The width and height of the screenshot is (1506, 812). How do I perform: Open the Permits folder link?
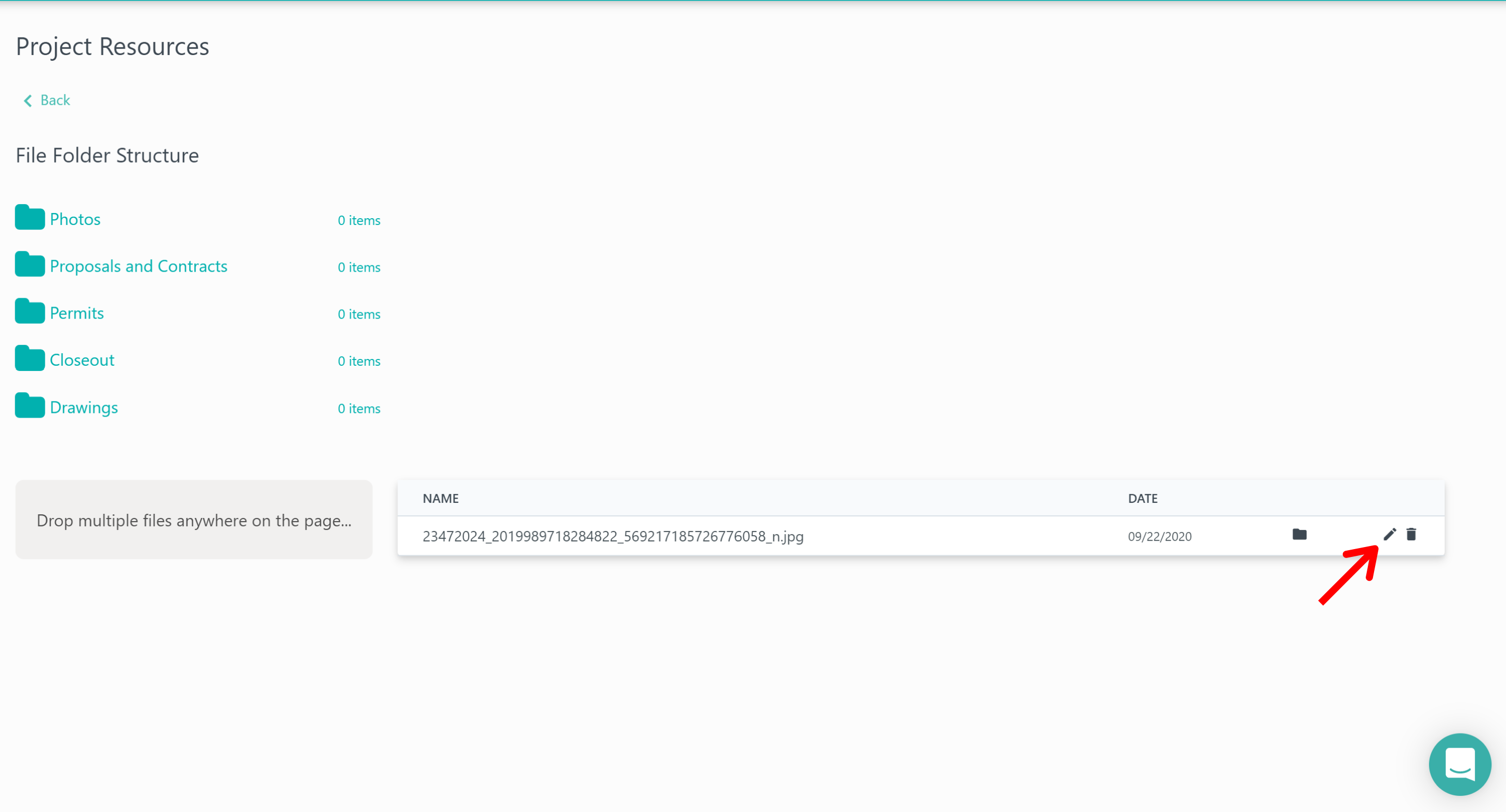(76, 313)
